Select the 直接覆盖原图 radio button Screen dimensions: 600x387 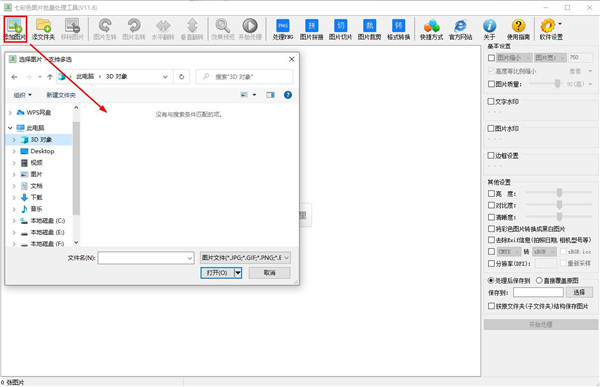pos(539,281)
